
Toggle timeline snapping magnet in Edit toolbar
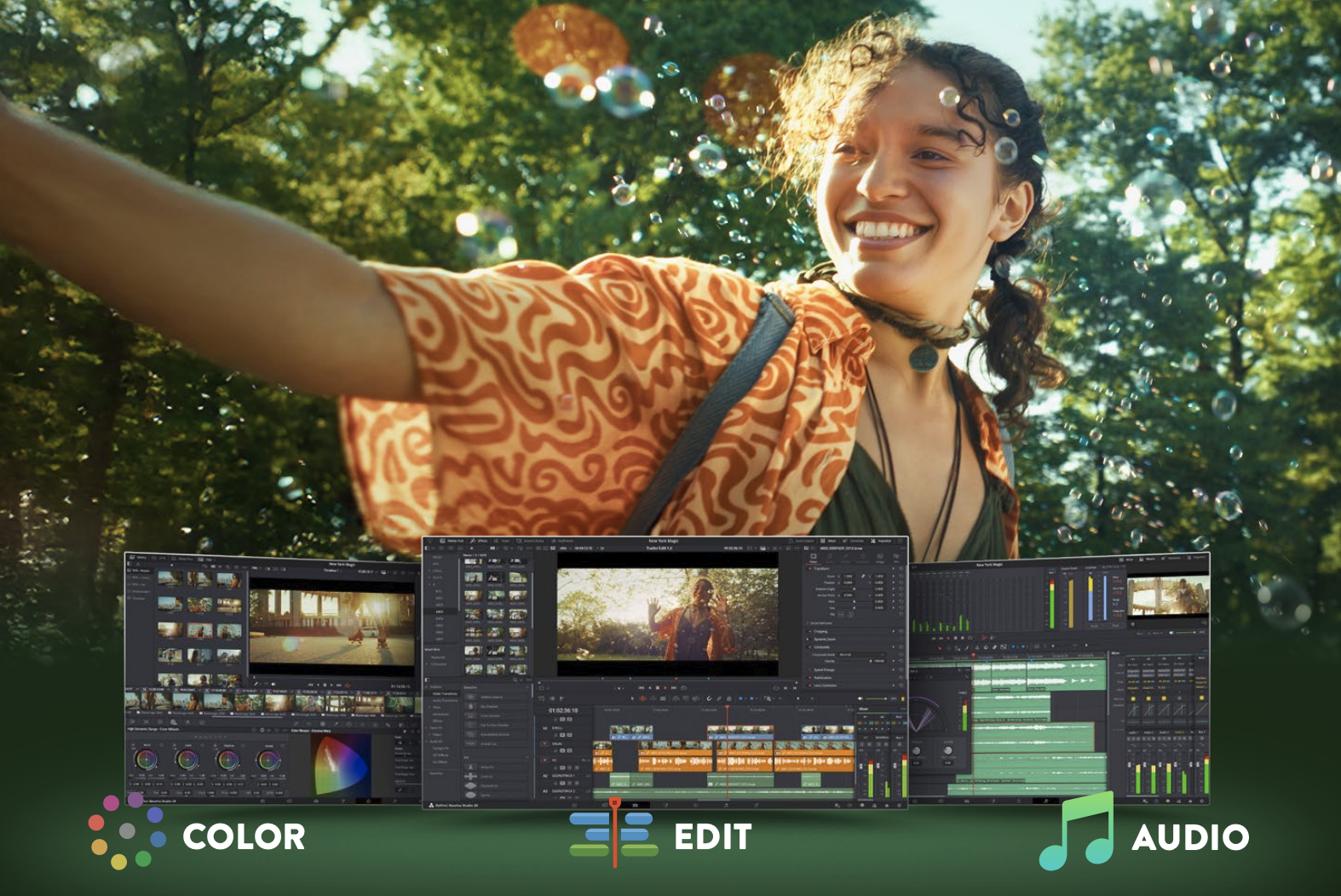[x=709, y=698]
